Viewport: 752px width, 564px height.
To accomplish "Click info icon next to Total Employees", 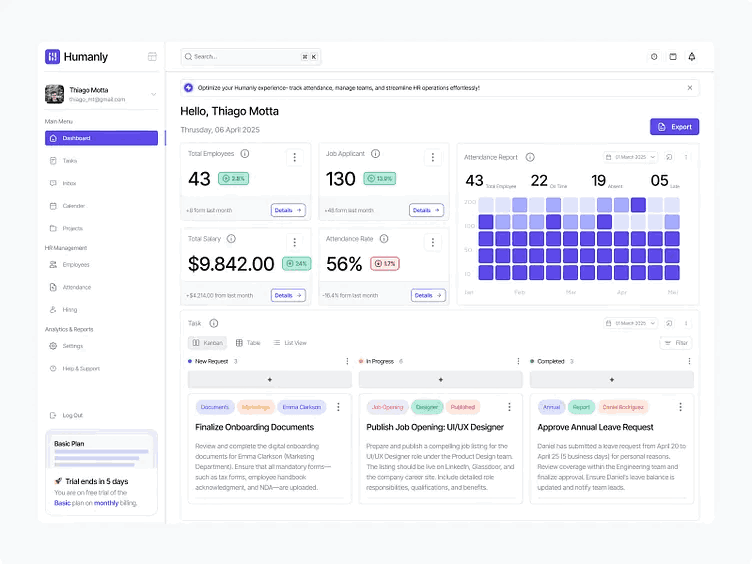I will pyautogui.click(x=245, y=154).
